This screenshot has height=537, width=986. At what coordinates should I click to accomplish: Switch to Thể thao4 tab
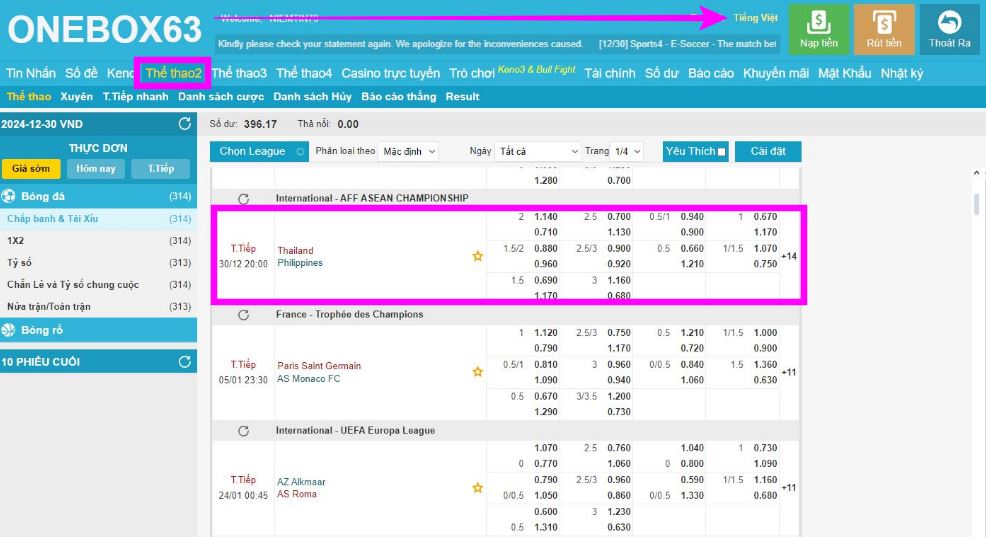pos(304,73)
